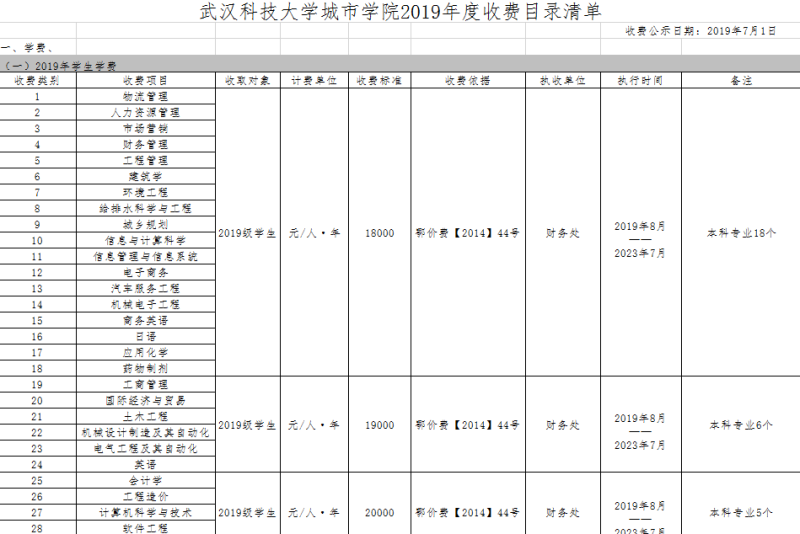Click the 收费依据 header cell
The height and width of the screenshot is (534, 800).
(x=467, y=80)
